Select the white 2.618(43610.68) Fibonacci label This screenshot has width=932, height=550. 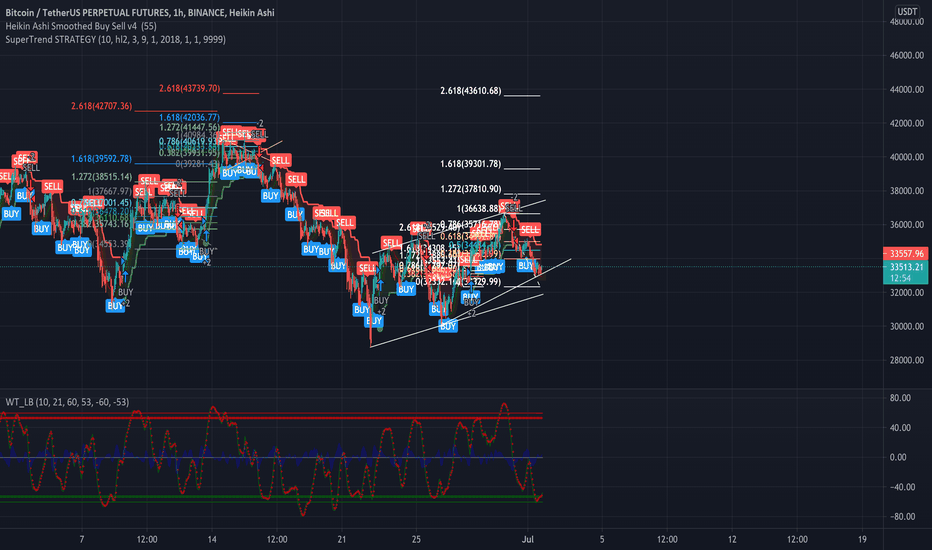point(471,91)
